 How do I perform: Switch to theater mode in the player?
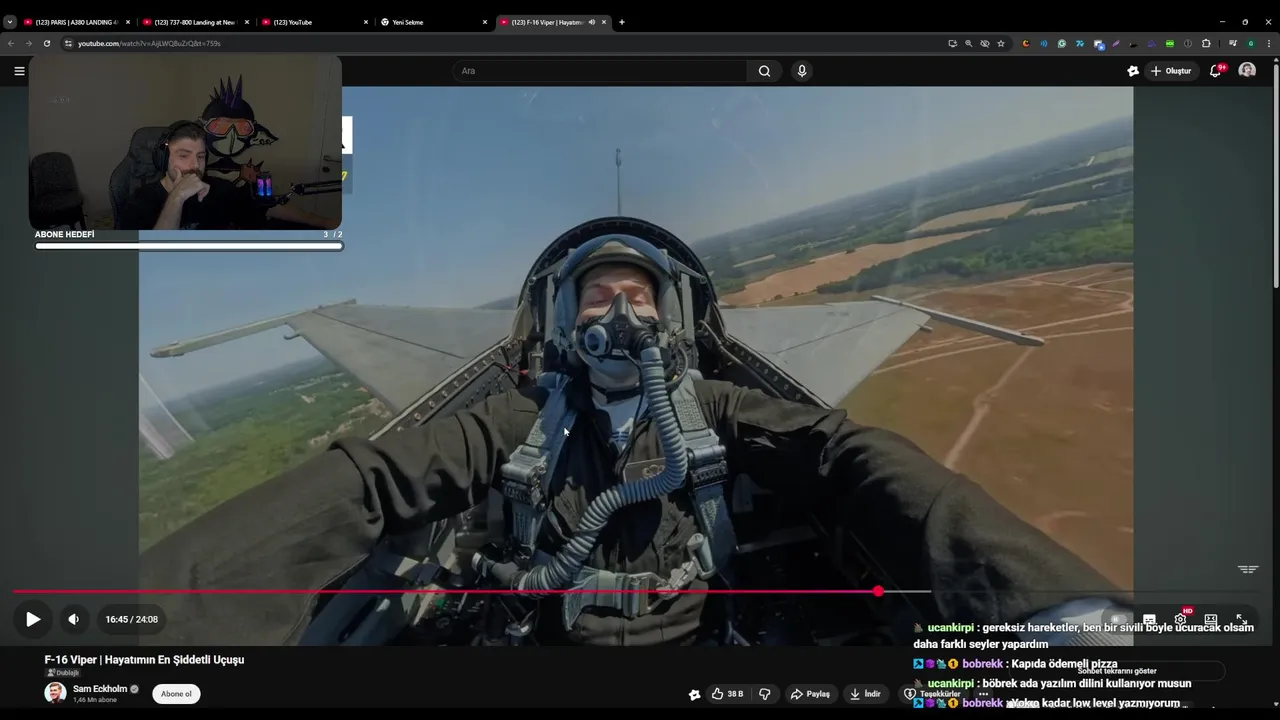tap(1211, 619)
